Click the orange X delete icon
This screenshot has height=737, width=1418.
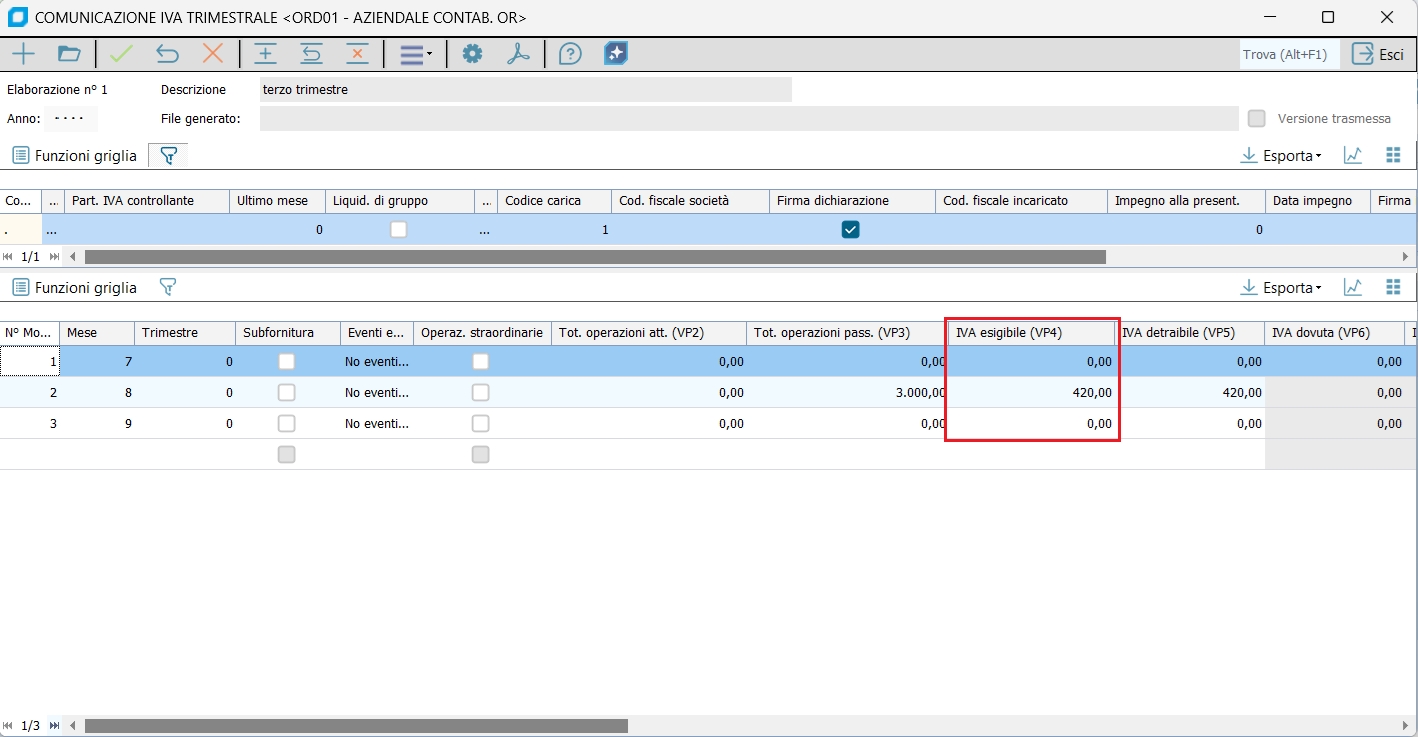pos(213,54)
